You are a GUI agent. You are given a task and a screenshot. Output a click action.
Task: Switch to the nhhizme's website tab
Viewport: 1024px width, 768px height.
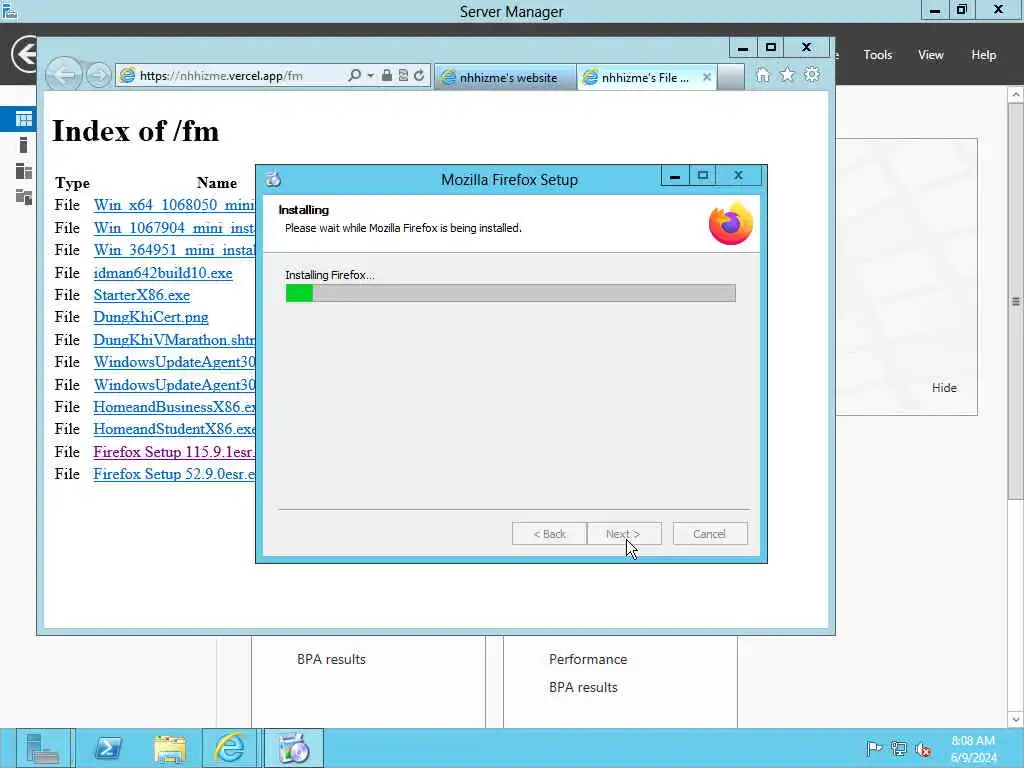tap(505, 78)
